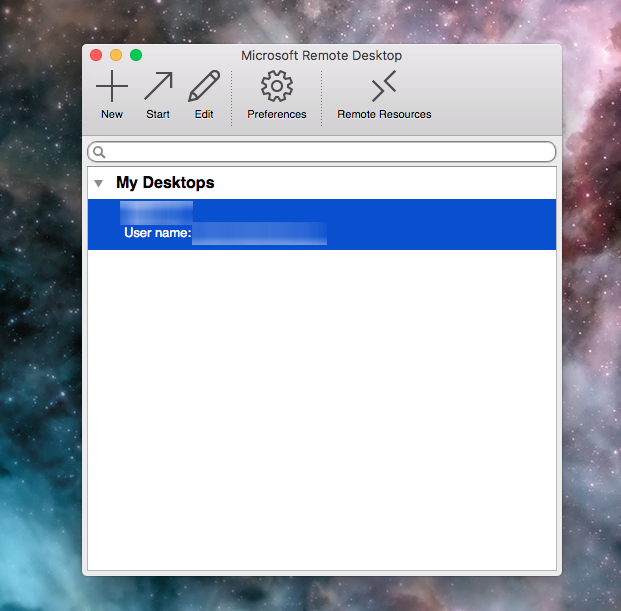Minimize the Microsoft Remote Desktop window

click(116, 55)
